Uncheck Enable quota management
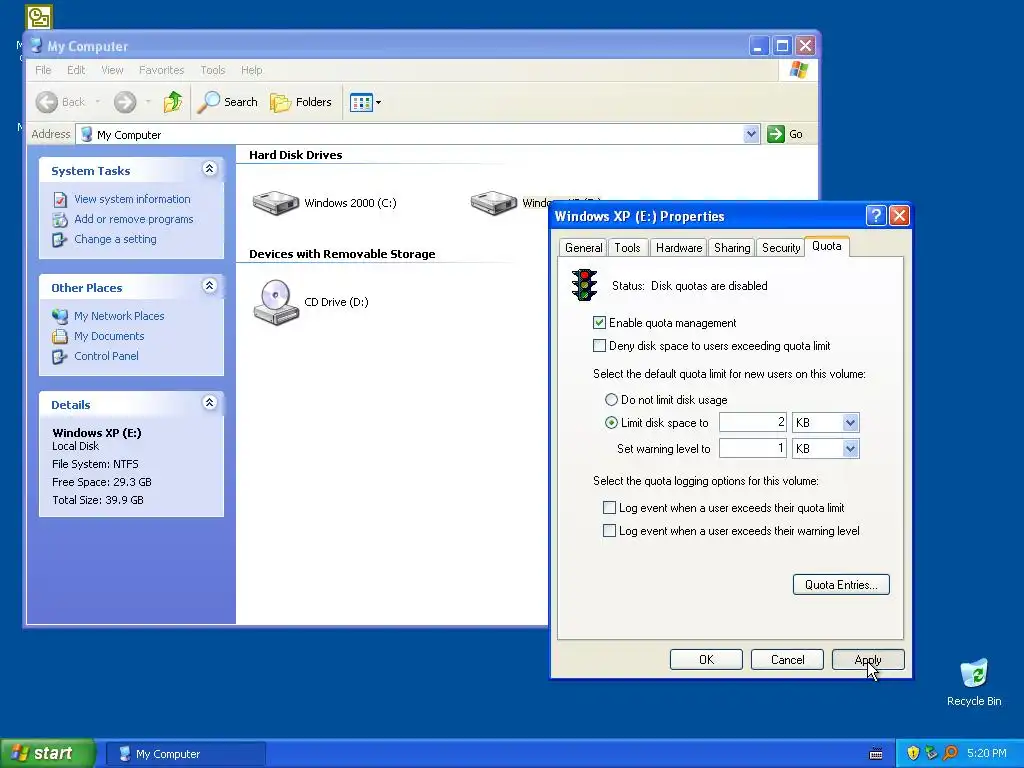1024x768 pixels. tap(599, 323)
